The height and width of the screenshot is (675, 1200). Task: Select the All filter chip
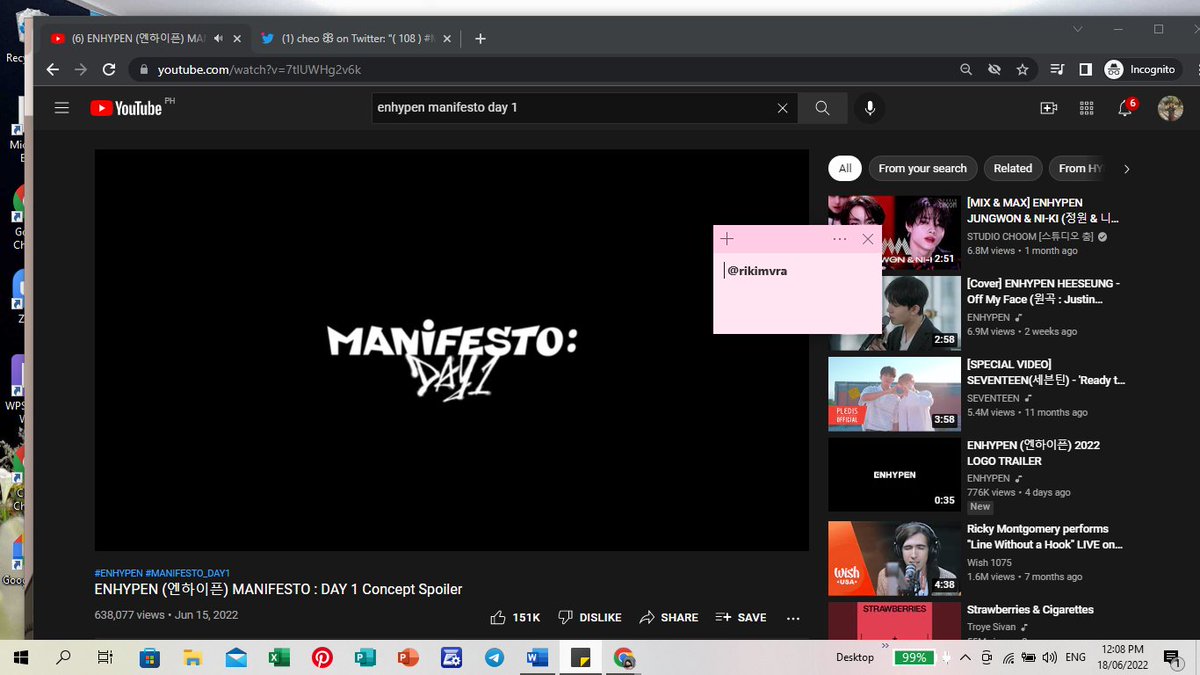pos(845,169)
